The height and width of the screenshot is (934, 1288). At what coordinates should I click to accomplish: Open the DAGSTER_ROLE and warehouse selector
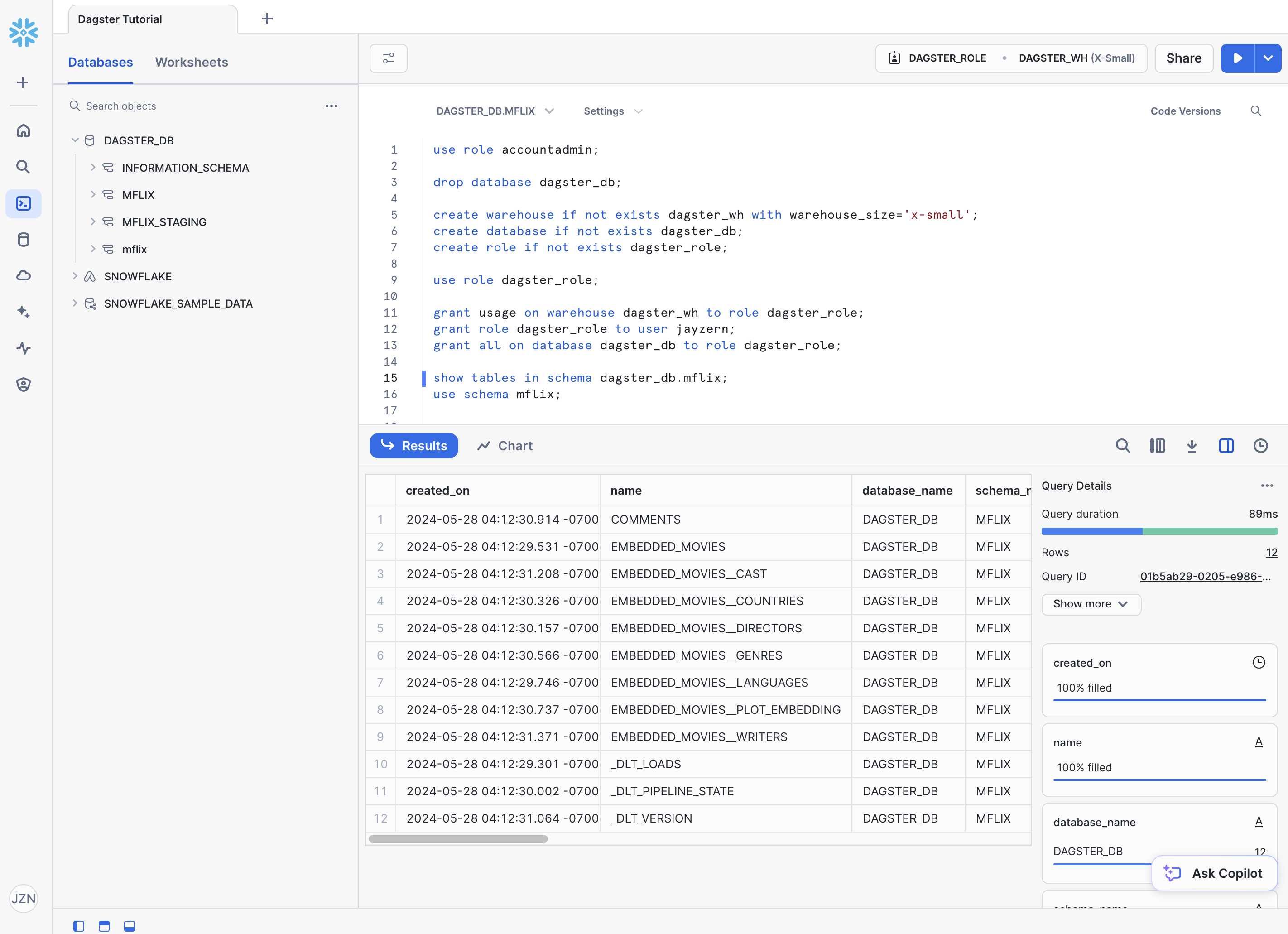(x=1011, y=58)
